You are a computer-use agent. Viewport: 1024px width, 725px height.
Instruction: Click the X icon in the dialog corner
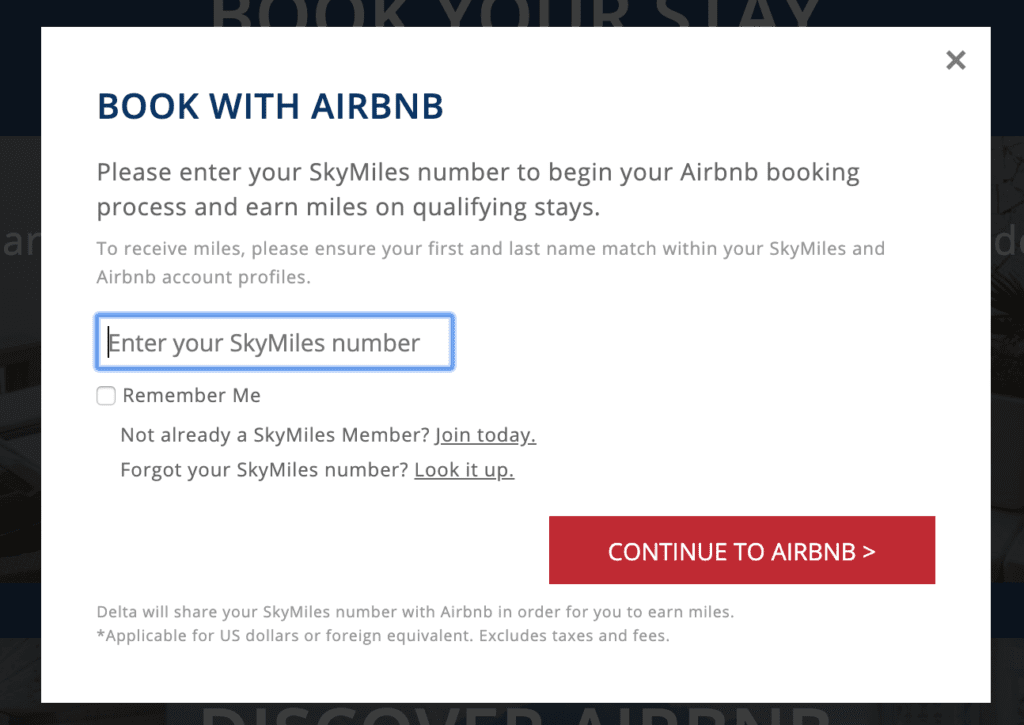click(x=955, y=60)
